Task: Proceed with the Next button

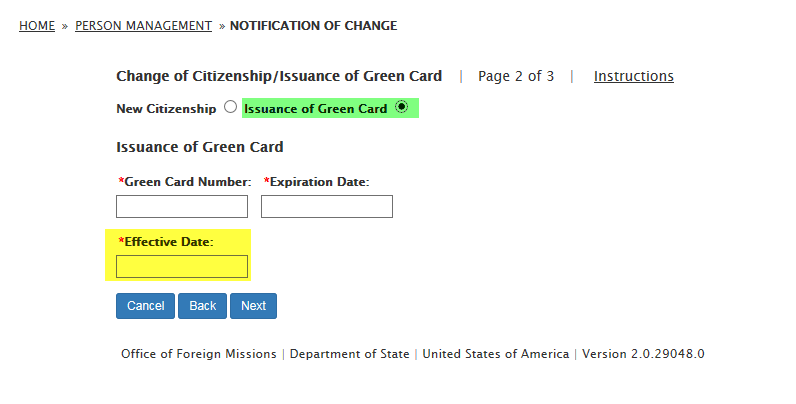Action: tap(253, 306)
